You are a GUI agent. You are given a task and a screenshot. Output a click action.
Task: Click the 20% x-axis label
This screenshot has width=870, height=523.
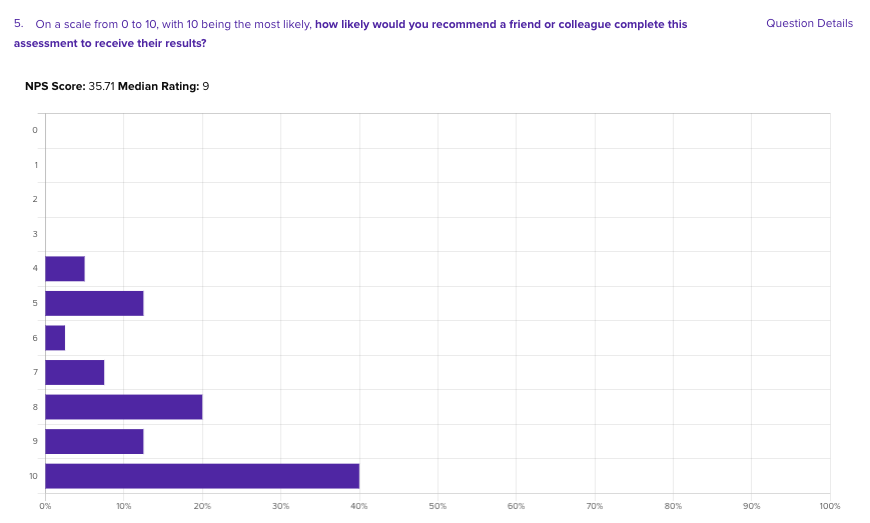click(x=202, y=507)
